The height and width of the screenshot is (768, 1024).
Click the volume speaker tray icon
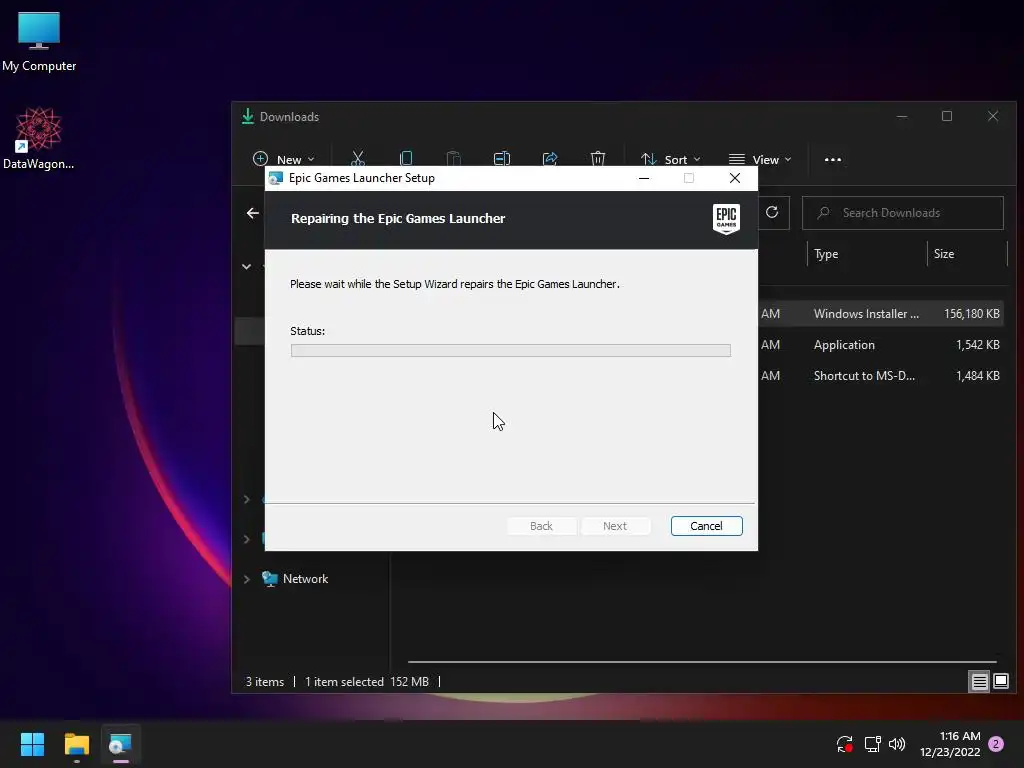click(897, 743)
